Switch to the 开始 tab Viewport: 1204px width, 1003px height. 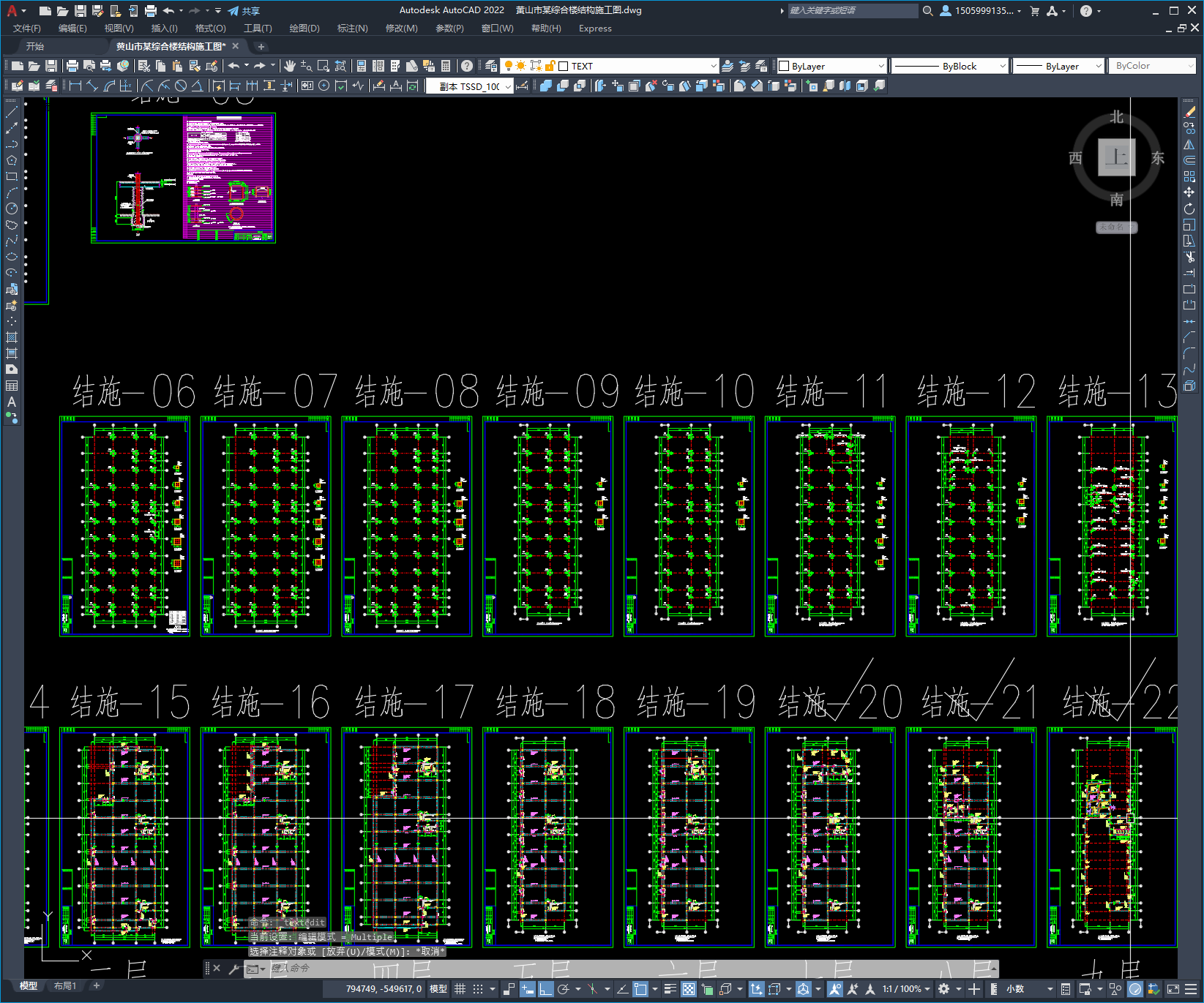[x=35, y=46]
